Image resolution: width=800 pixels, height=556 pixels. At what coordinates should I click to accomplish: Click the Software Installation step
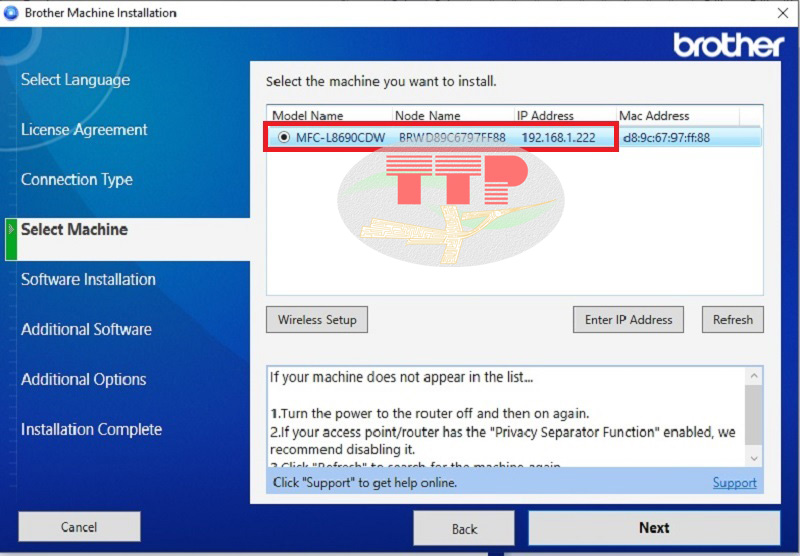click(88, 280)
